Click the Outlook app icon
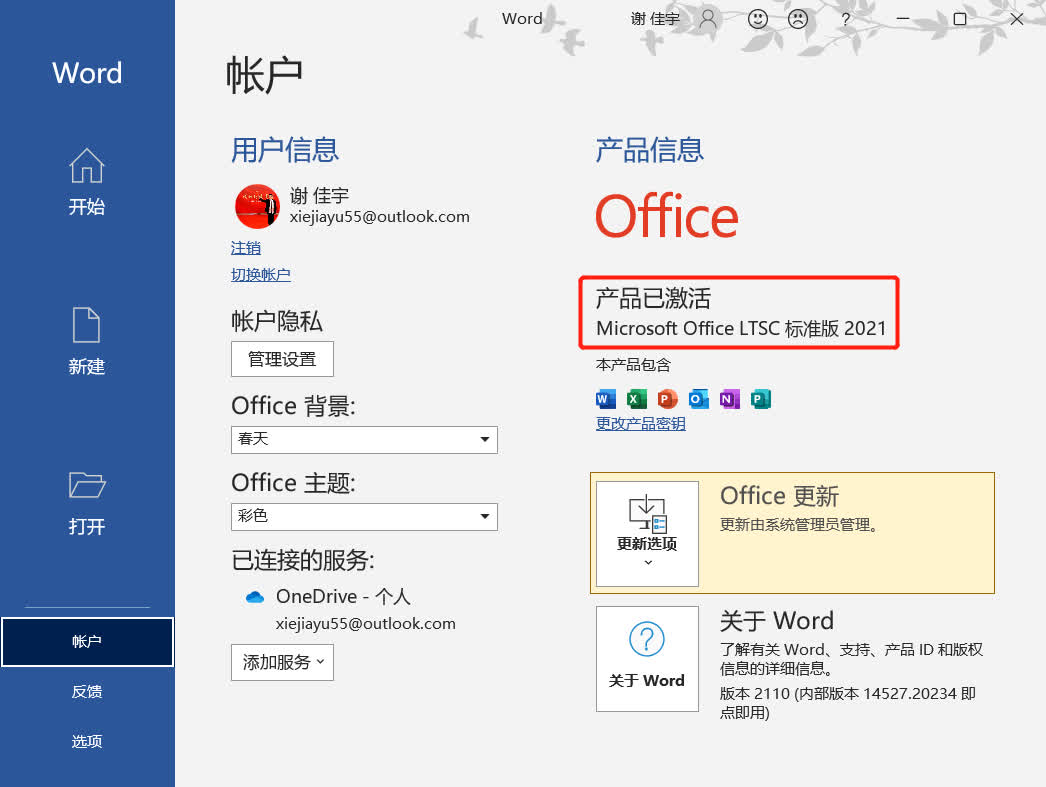The image size is (1046, 787). coord(699,400)
